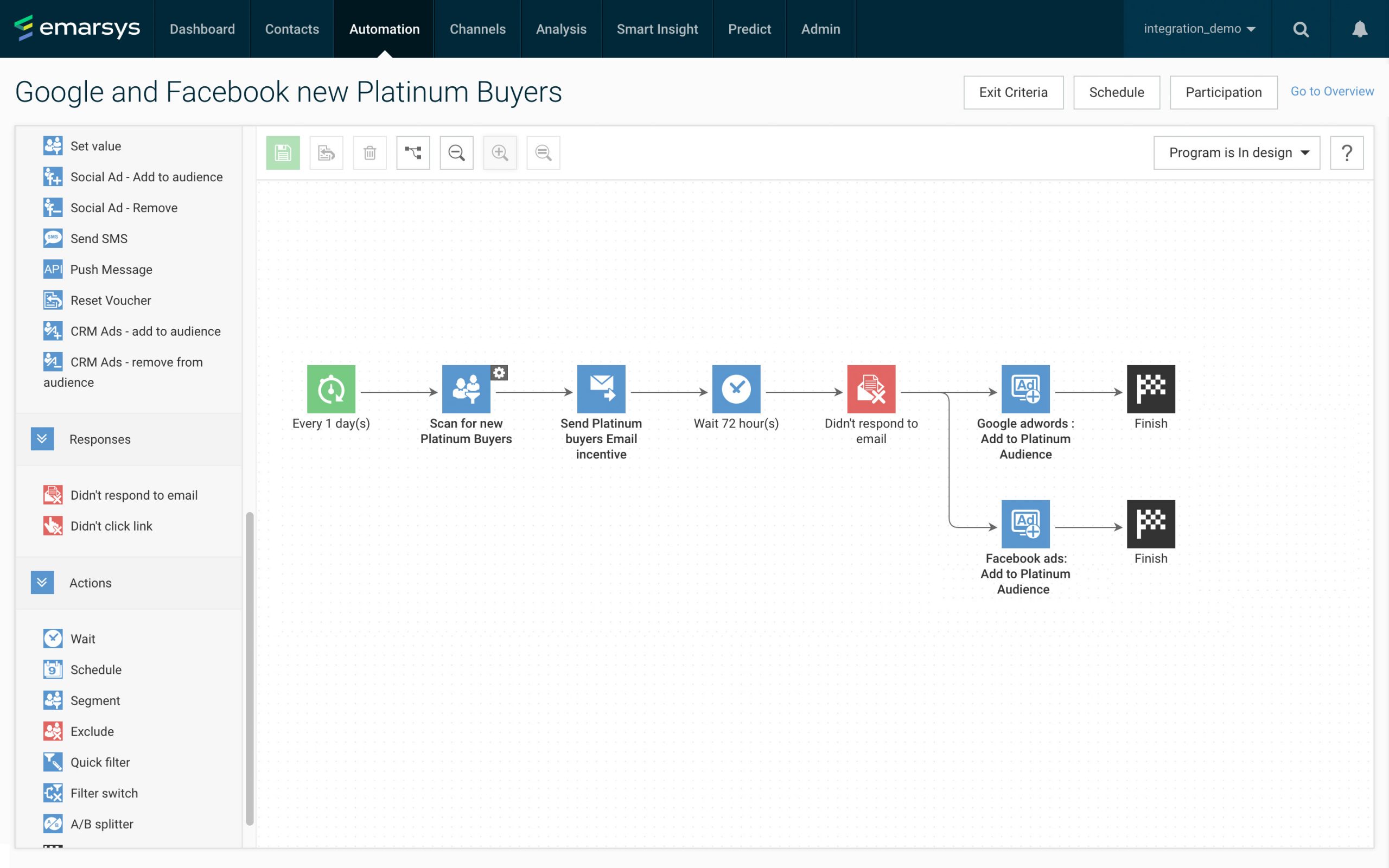Image resolution: width=1389 pixels, height=868 pixels.
Task: Click the Schedule button in header
Action: [1117, 92]
